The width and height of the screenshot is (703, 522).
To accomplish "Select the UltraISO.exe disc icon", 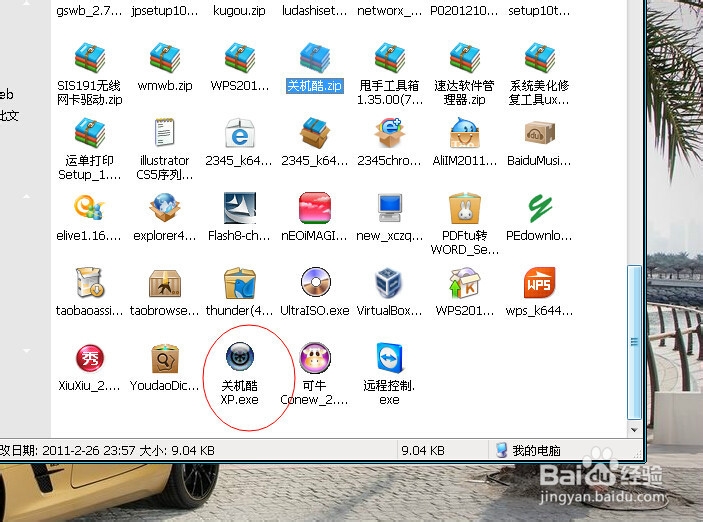I will pyautogui.click(x=316, y=282).
